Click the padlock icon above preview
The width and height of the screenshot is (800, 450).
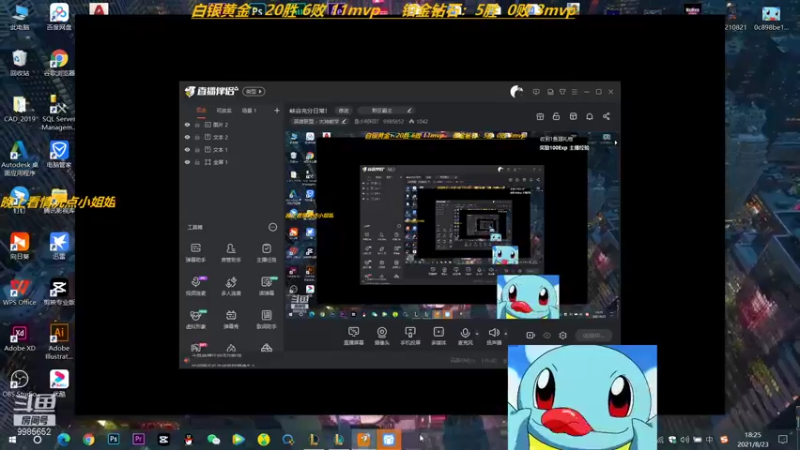pyautogui.click(x=556, y=116)
